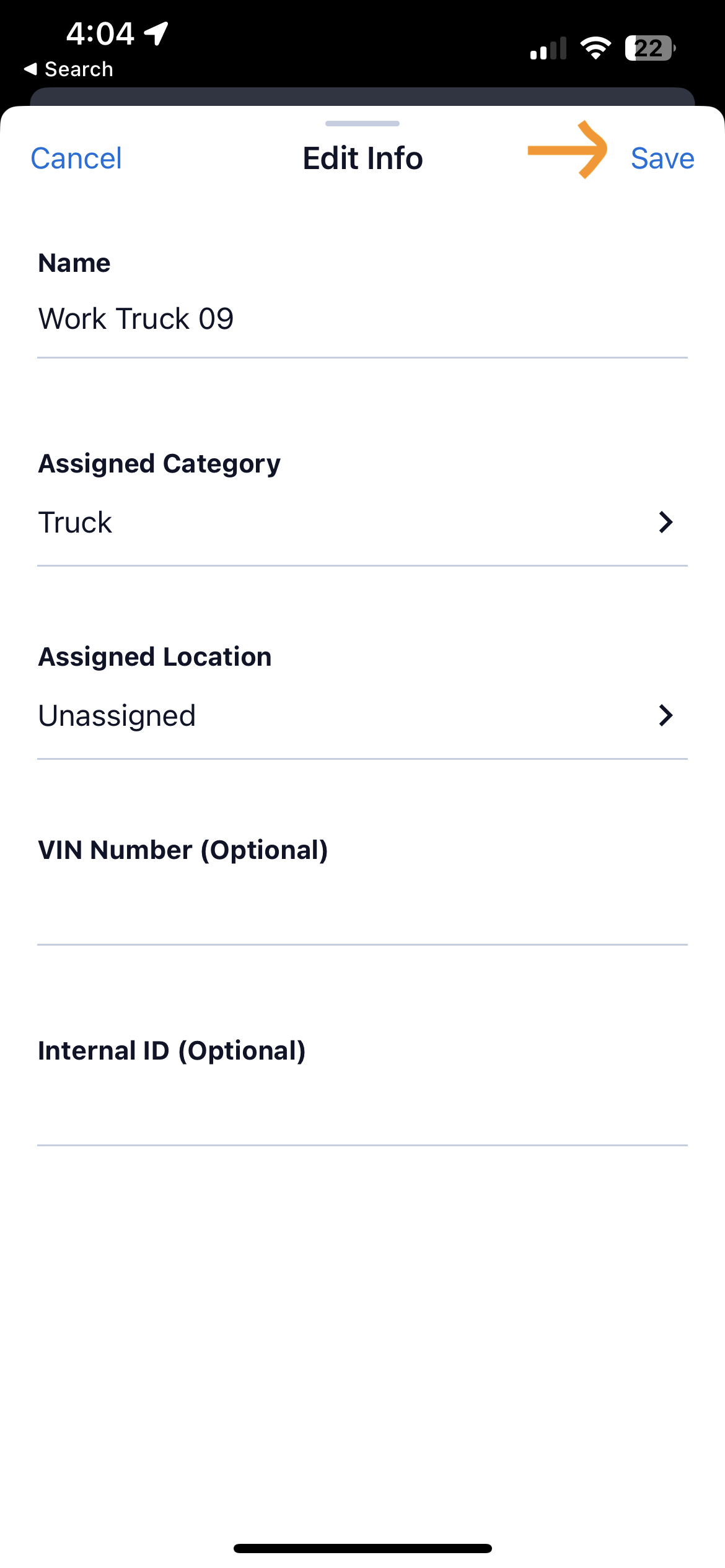Click the Edit Info title
Viewport: 725px width, 1568px height.
[x=362, y=159]
